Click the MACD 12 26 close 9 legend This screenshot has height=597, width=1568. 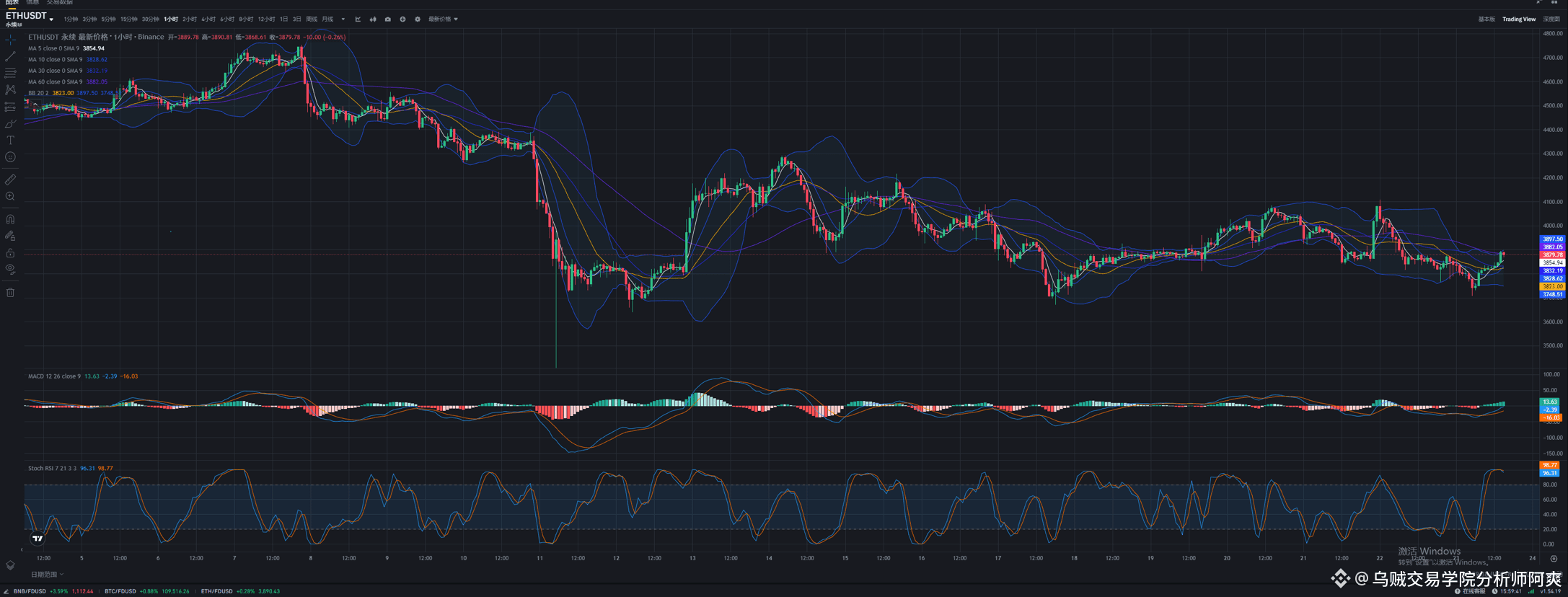point(83,376)
